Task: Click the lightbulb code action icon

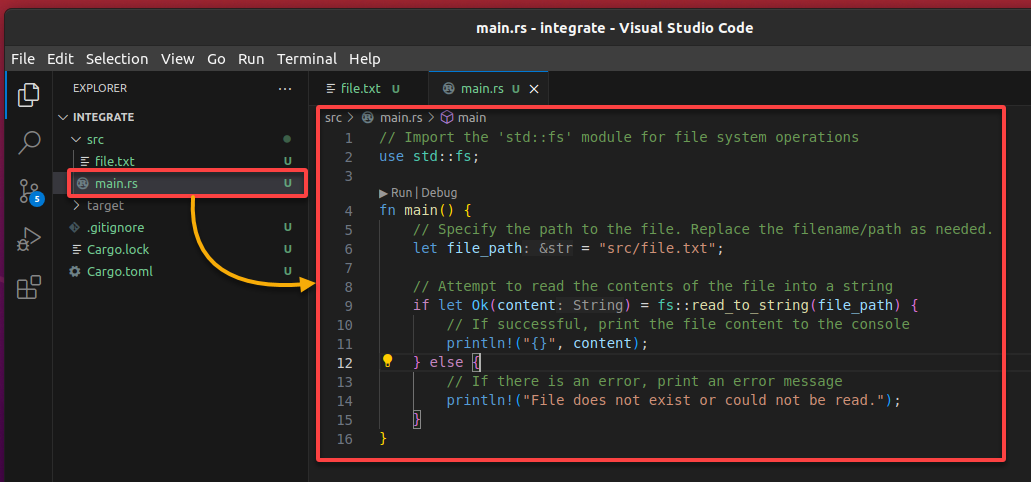Action: point(387,361)
